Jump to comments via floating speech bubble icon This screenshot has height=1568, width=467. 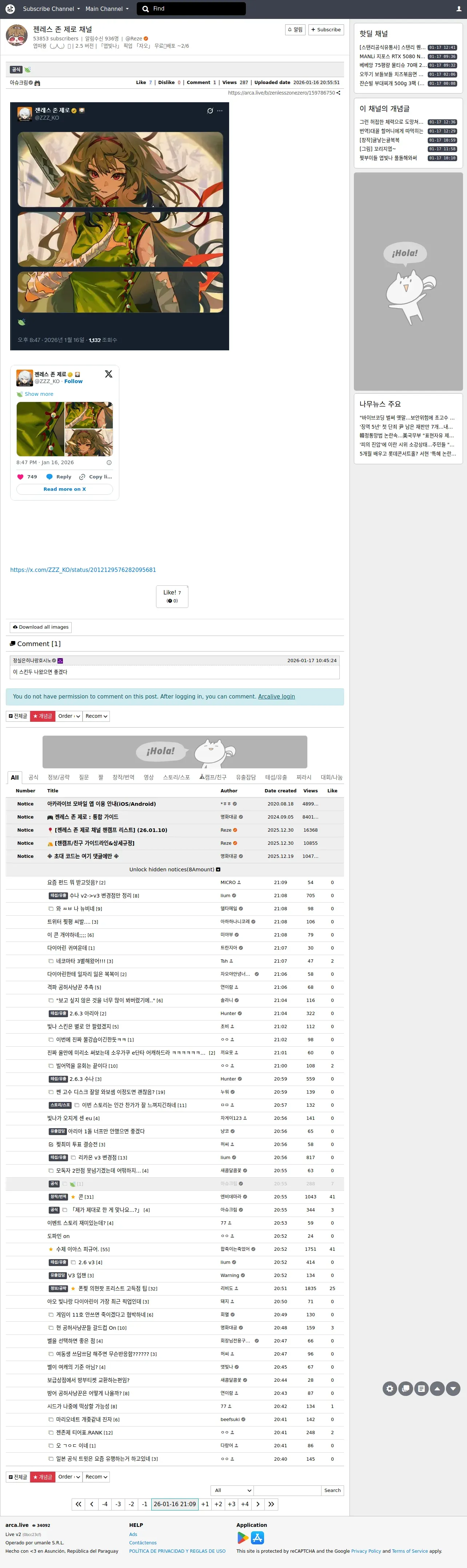coord(406,1388)
